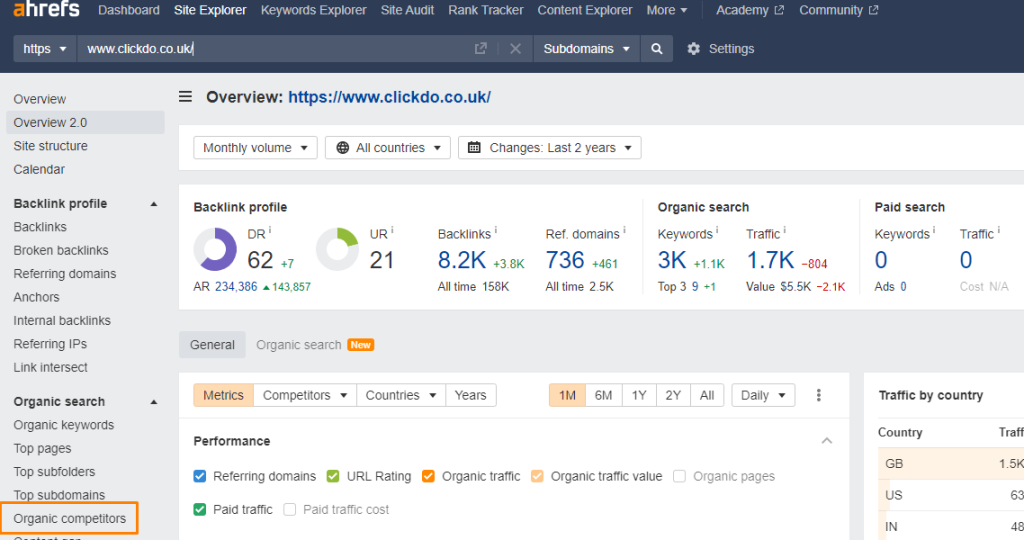1024x540 pixels.
Task: Click the Ahrefs logo
Action: [42, 11]
